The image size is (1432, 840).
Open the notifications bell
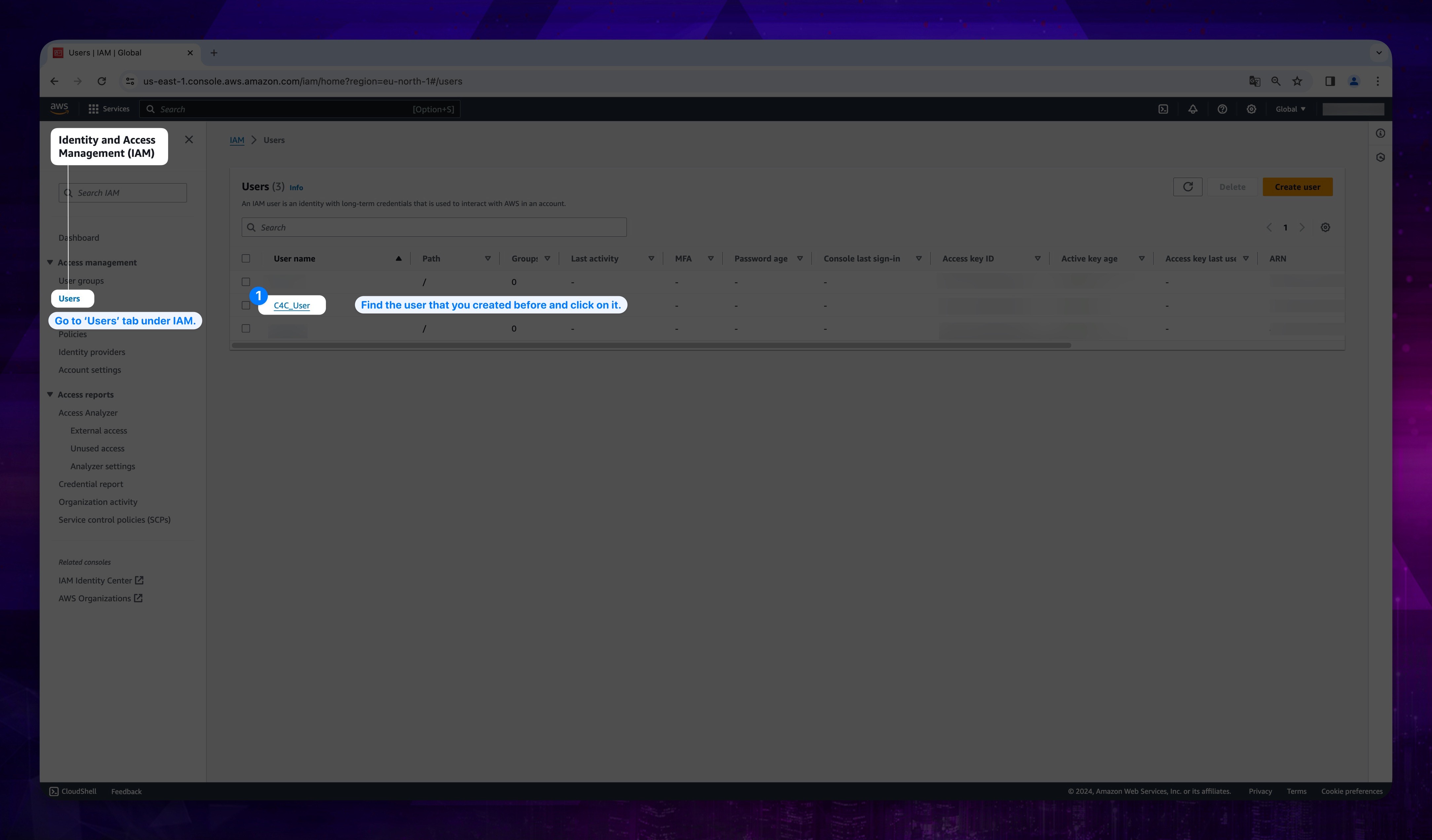coord(1193,109)
